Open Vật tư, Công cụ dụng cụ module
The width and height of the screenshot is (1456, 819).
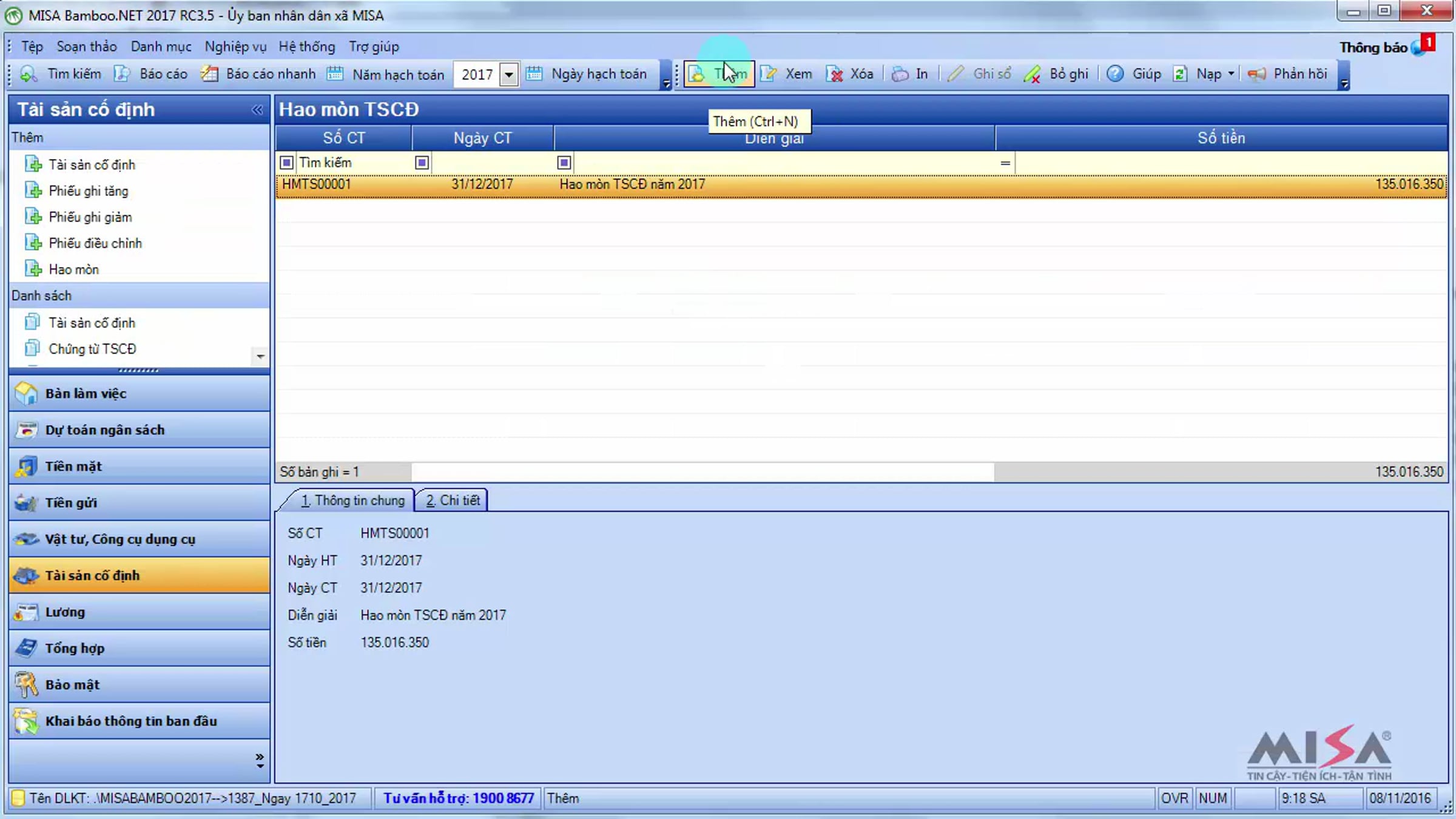point(140,539)
